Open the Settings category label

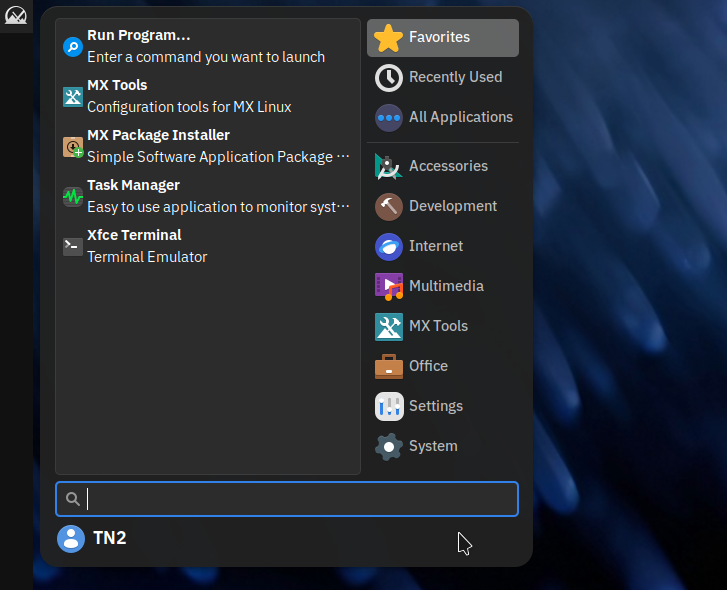pos(436,406)
